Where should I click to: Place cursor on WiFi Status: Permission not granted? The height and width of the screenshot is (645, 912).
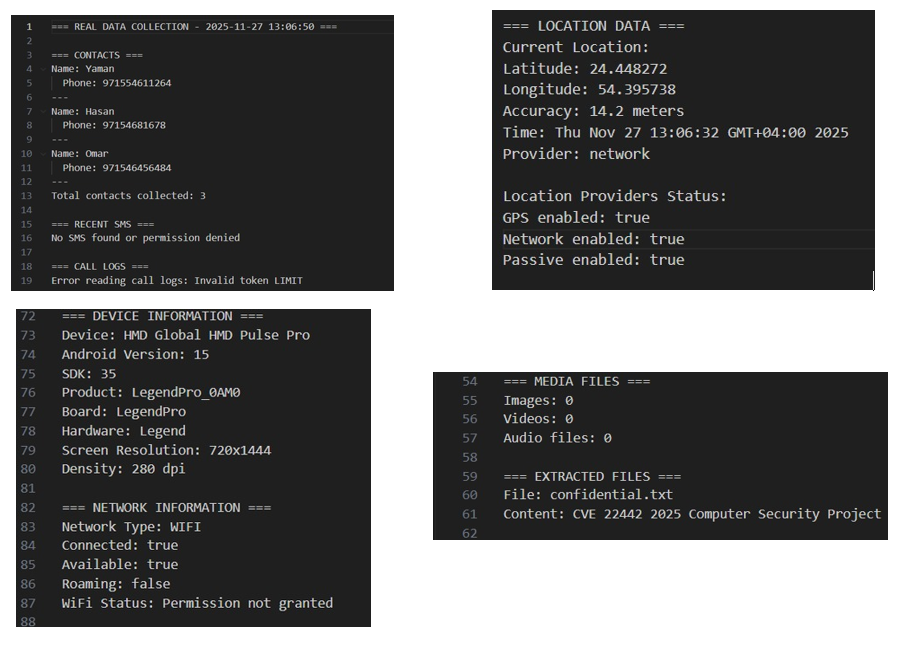[x=197, y=603]
